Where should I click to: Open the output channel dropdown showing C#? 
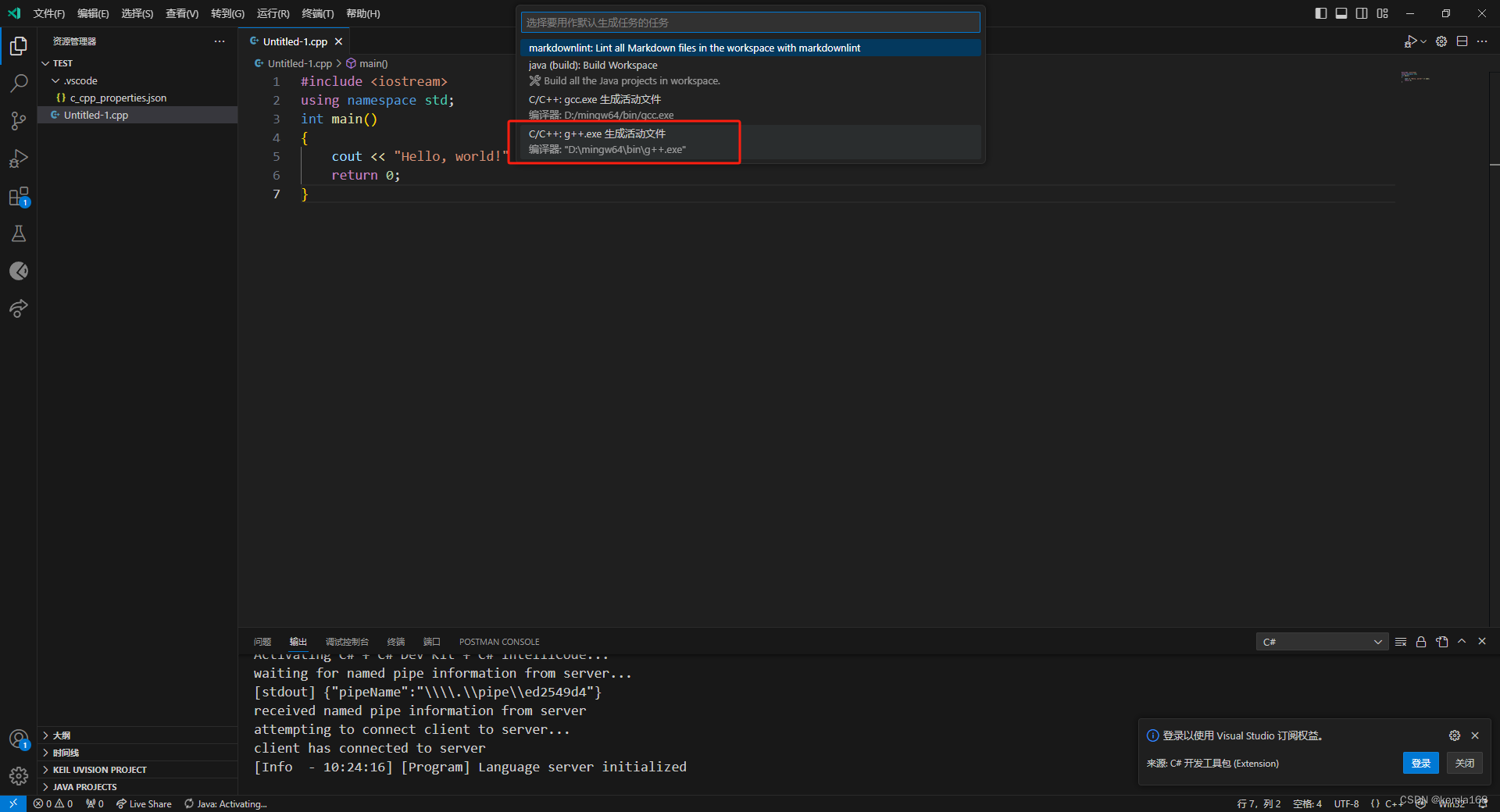tap(1321, 642)
